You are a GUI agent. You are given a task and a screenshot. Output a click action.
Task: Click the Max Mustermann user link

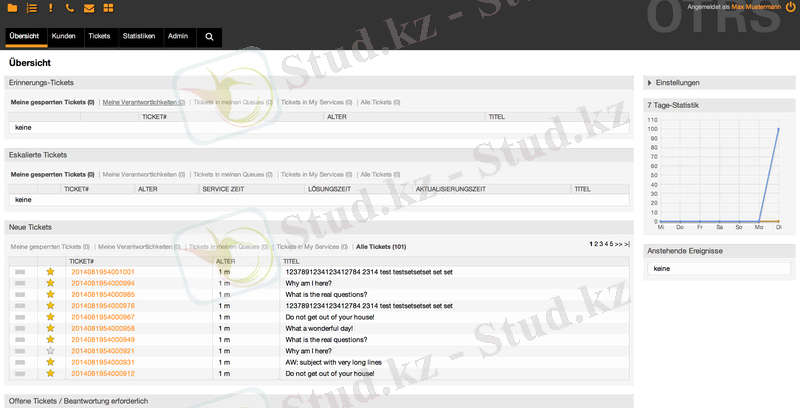pos(756,7)
